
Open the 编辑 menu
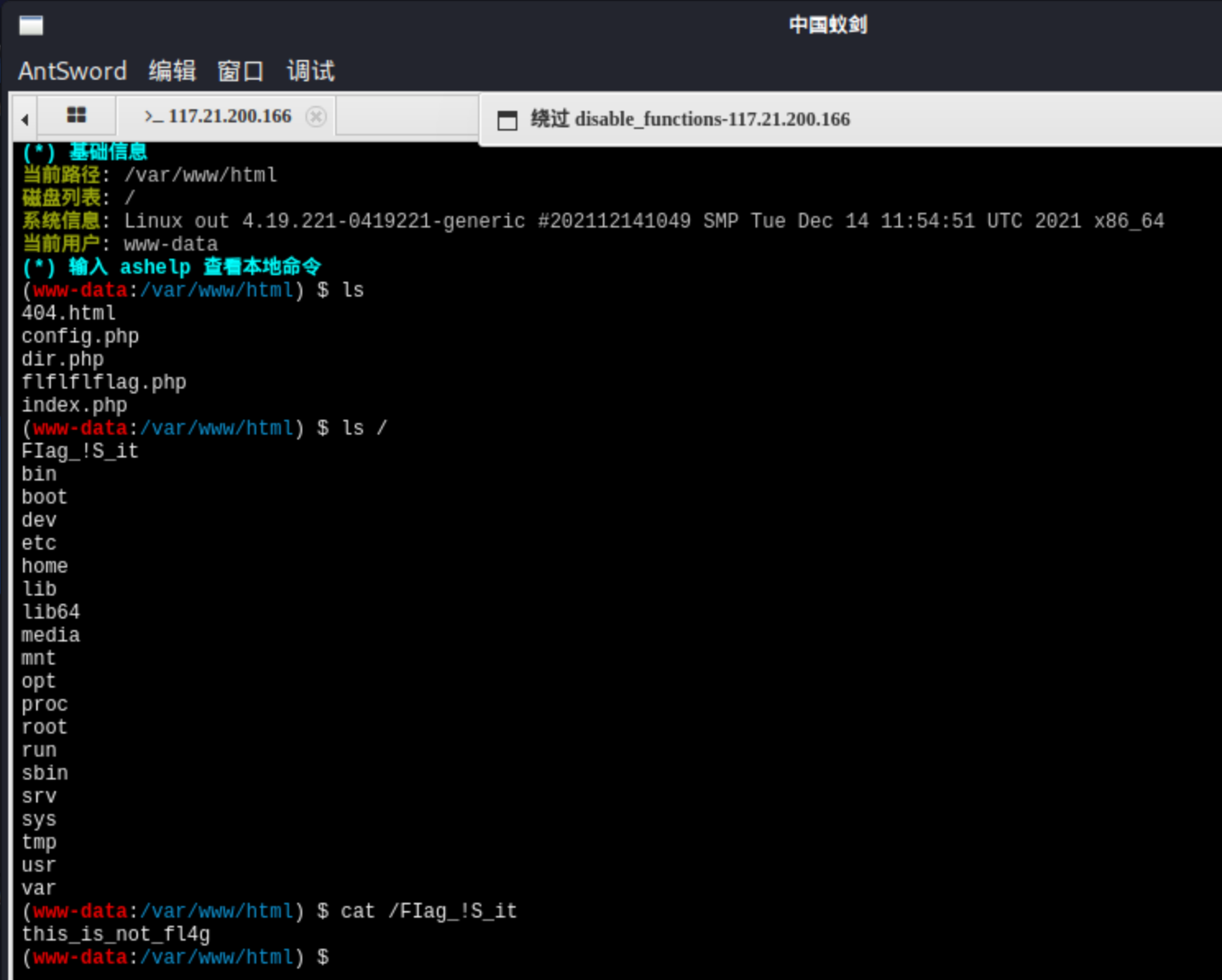pyautogui.click(x=172, y=71)
